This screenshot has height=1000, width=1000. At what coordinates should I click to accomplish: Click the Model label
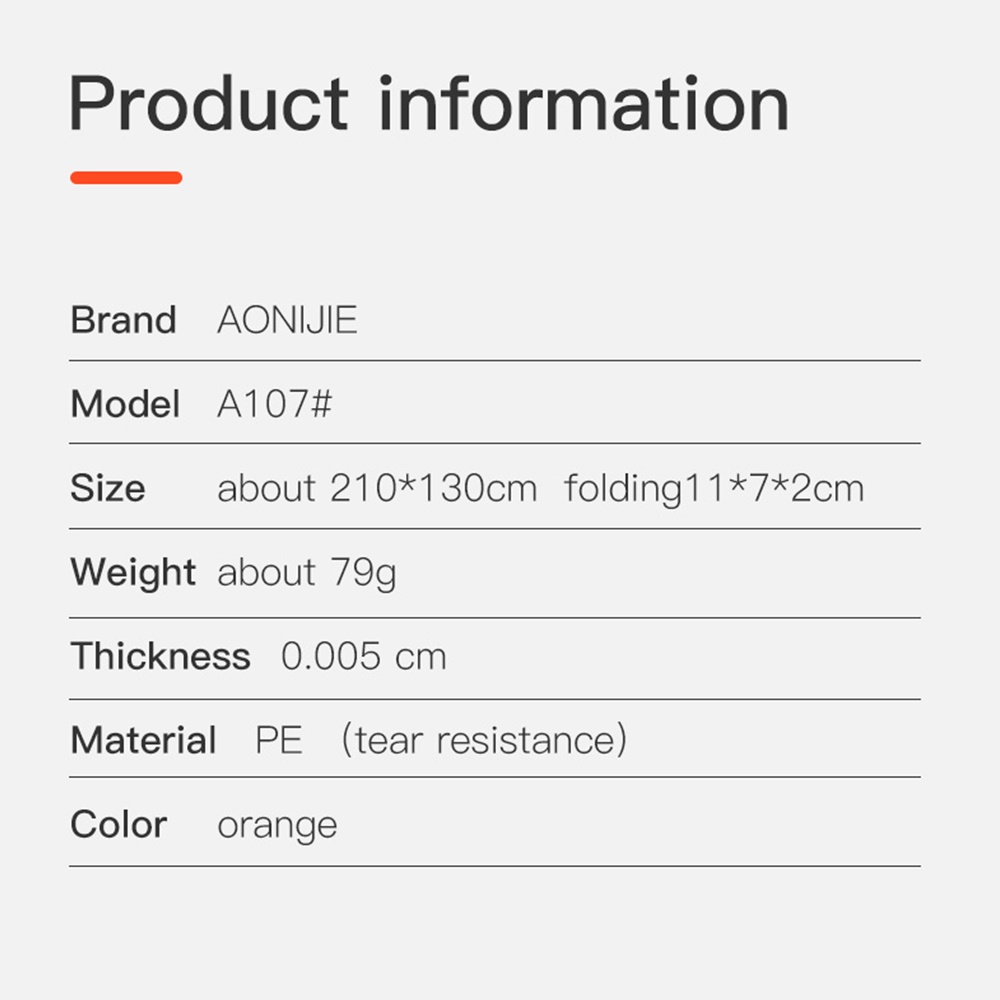point(125,405)
